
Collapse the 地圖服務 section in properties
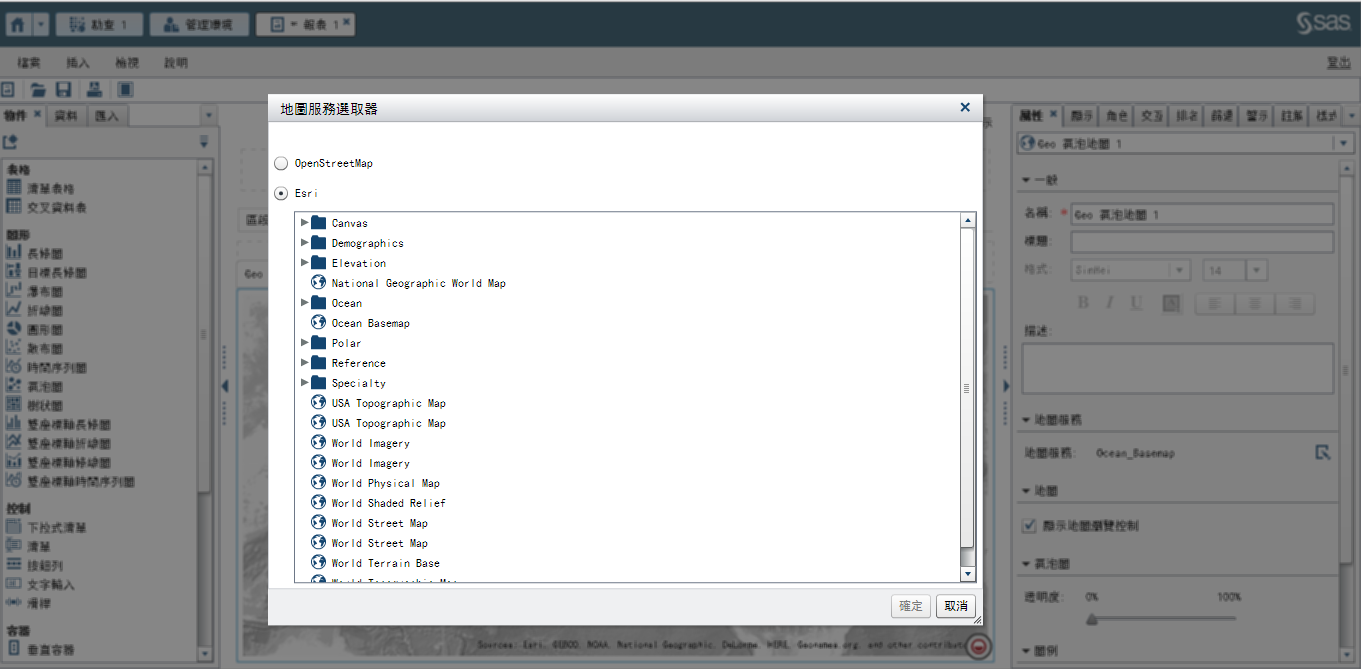(1026, 420)
